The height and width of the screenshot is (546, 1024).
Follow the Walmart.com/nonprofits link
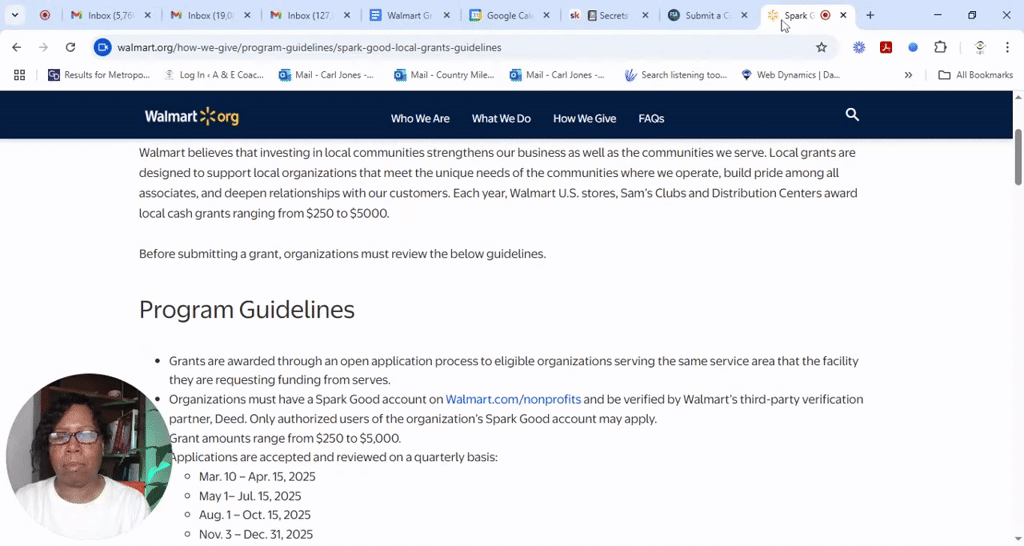(513, 399)
